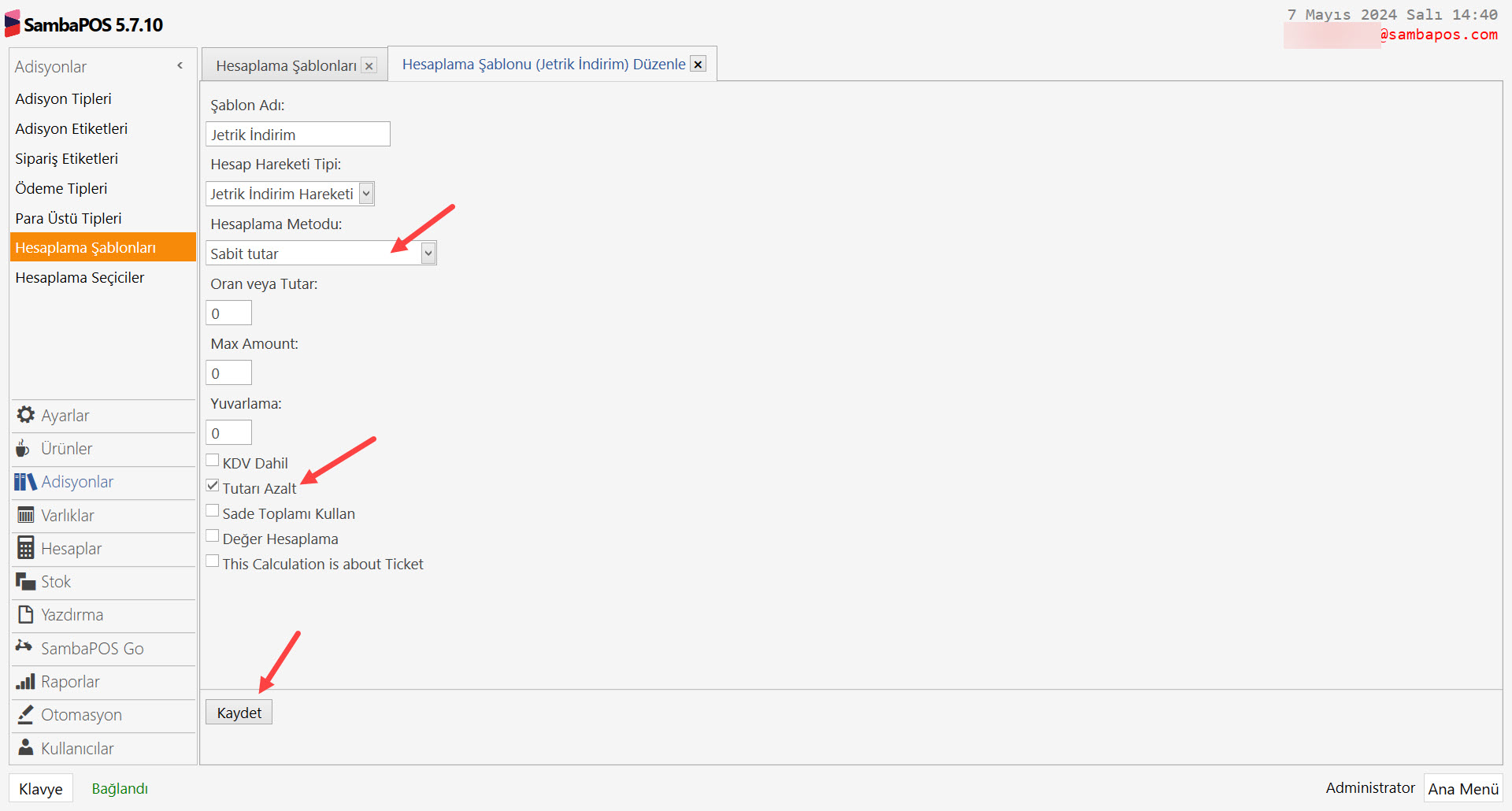This screenshot has height=811, width=1512.
Task: Select Hesaplama Seçiciler in the sidebar
Action: [80, 278]
